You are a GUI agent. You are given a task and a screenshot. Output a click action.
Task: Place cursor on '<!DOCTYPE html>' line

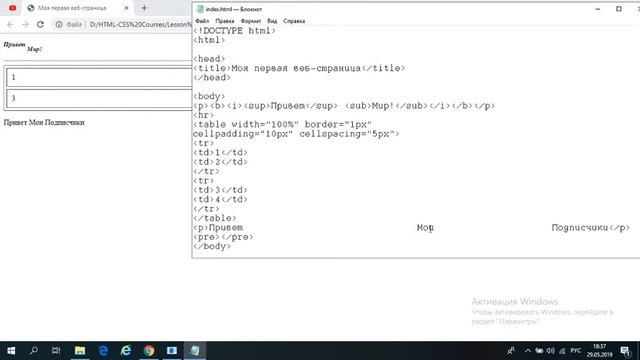tap(234, 31)
